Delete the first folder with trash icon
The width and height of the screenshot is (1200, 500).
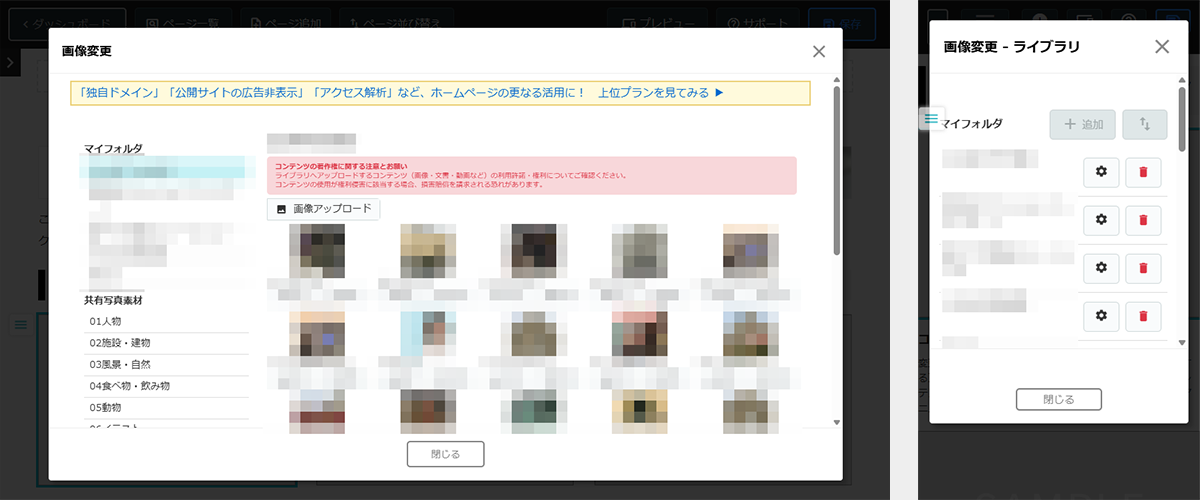point(1143,172)
